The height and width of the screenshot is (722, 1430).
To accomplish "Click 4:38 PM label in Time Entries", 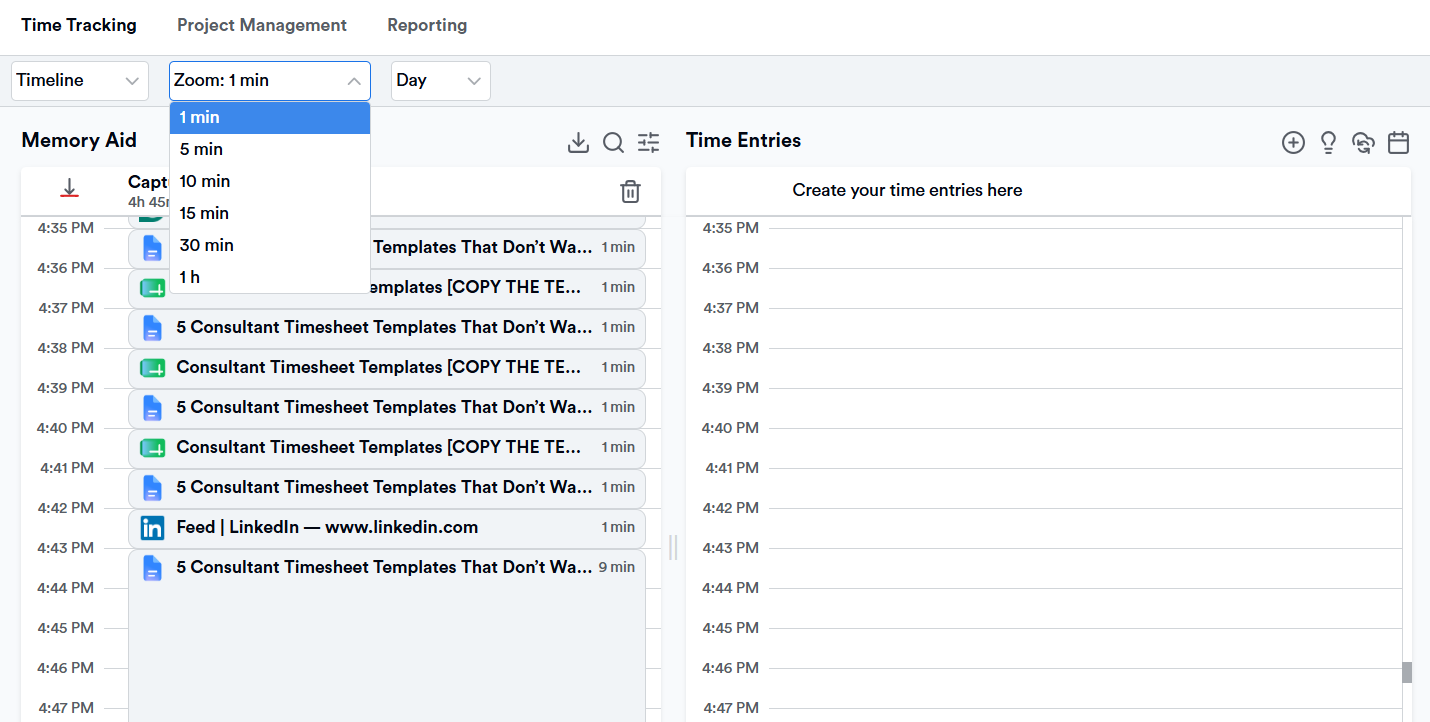I will click(x=731, y=348).
